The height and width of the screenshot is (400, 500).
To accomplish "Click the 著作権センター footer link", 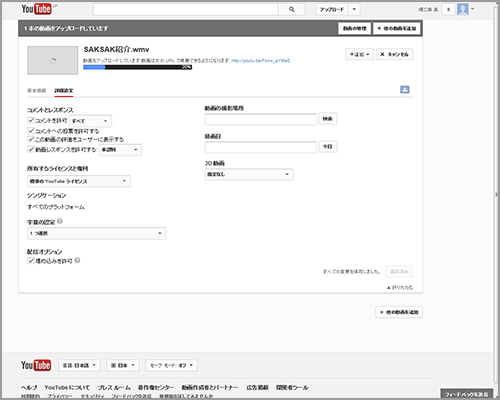I will (156, 387).
